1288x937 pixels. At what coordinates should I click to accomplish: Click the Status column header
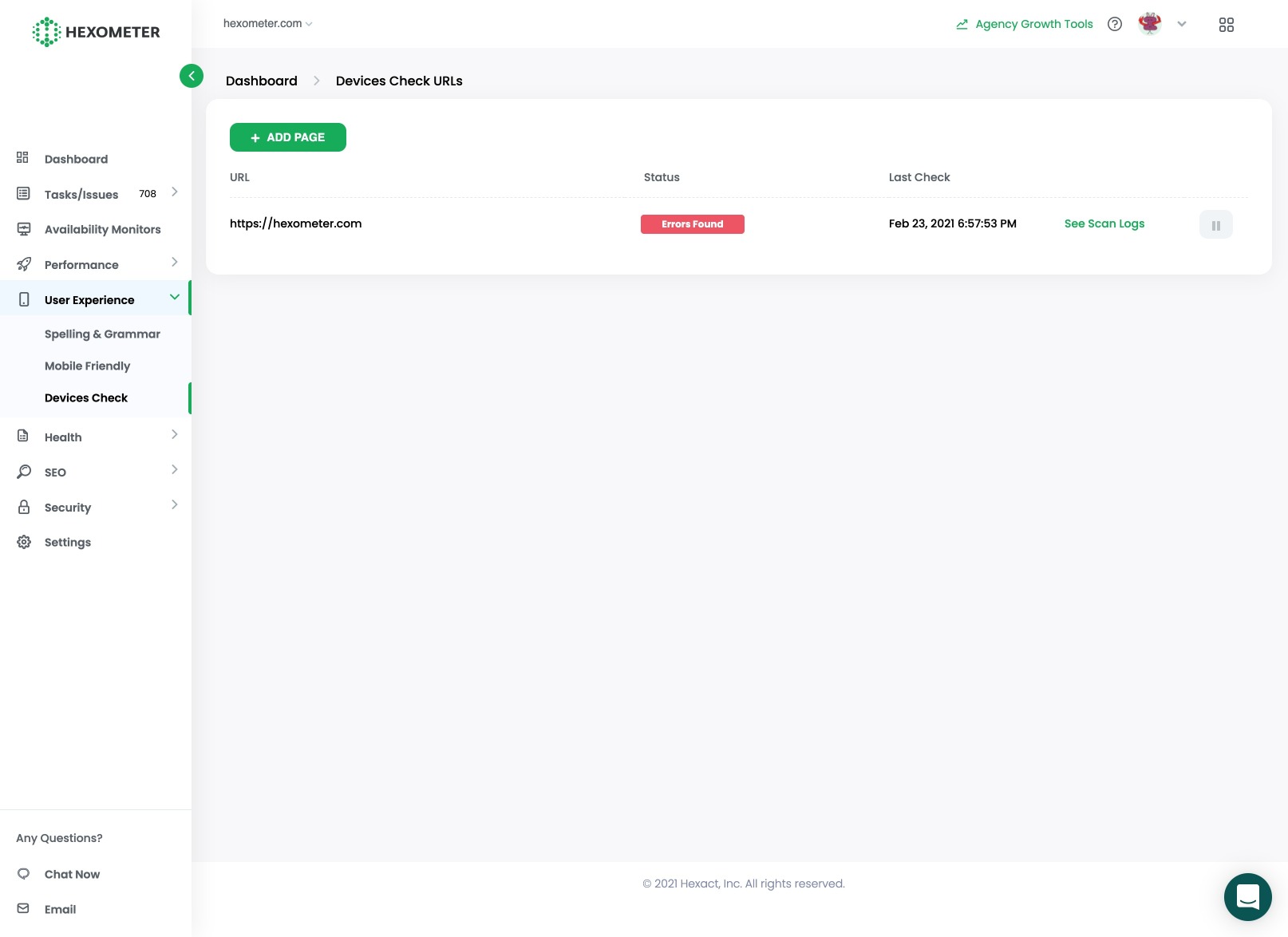tap(662, 177)
